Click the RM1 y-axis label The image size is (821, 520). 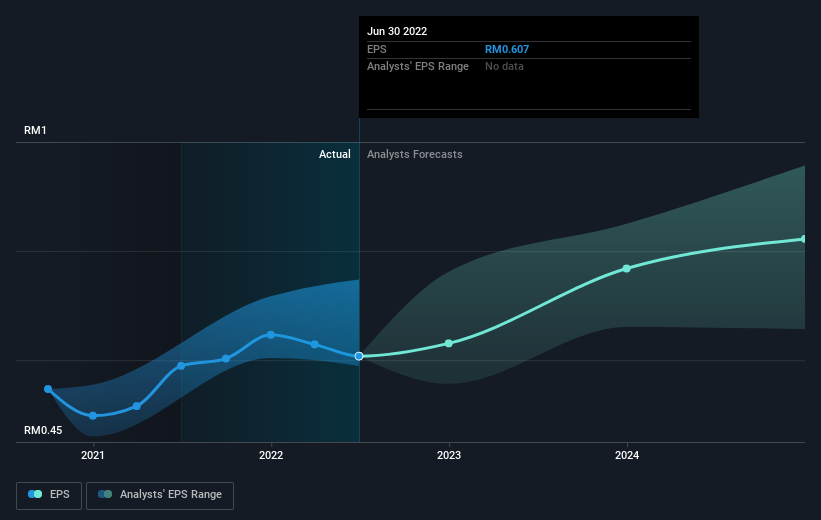(x=35, y=130)
